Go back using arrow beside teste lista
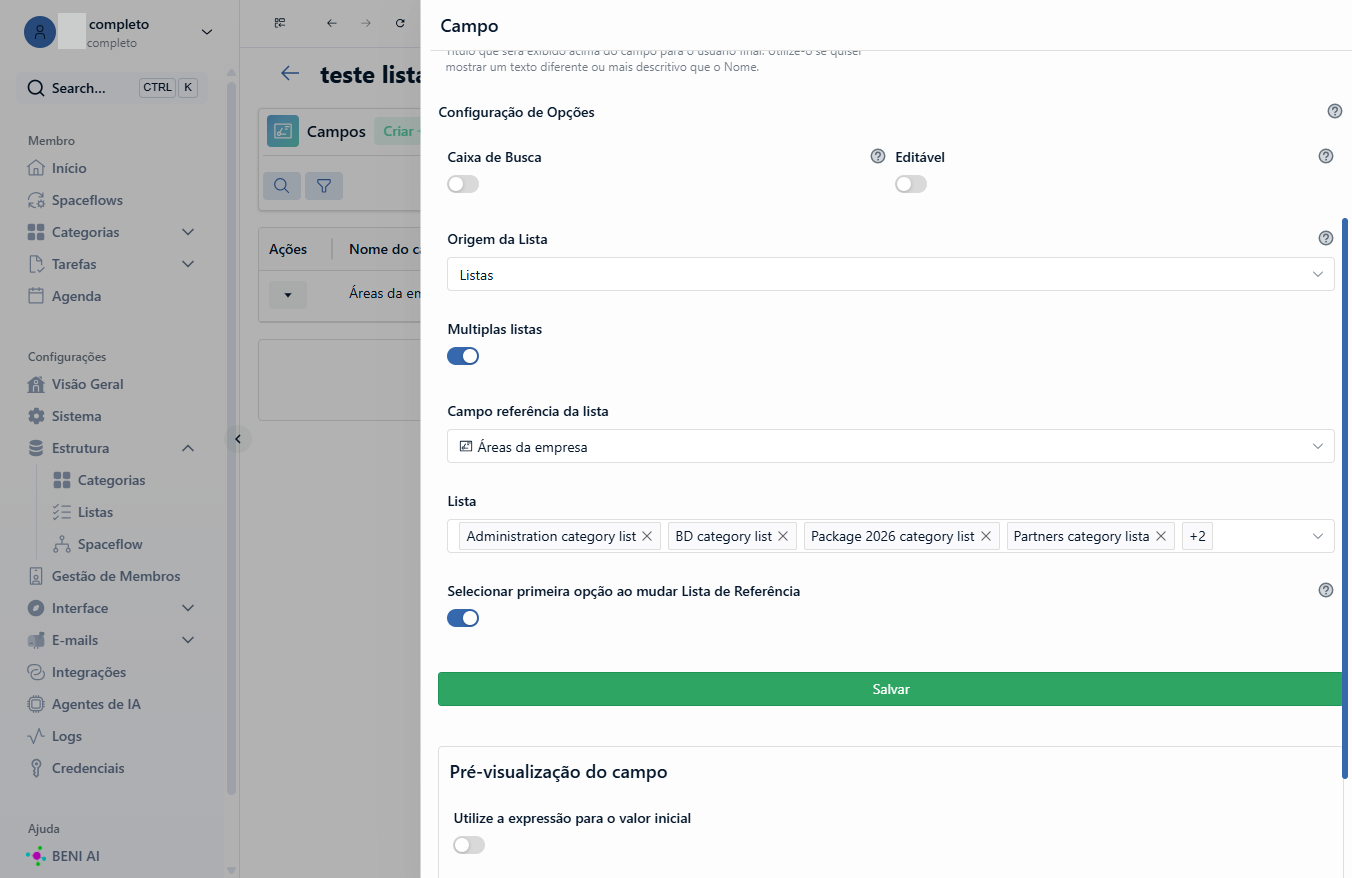Image resolution: width=1352 pixels, height=878 pixels. pyautogui.click(x=290, y=73)
